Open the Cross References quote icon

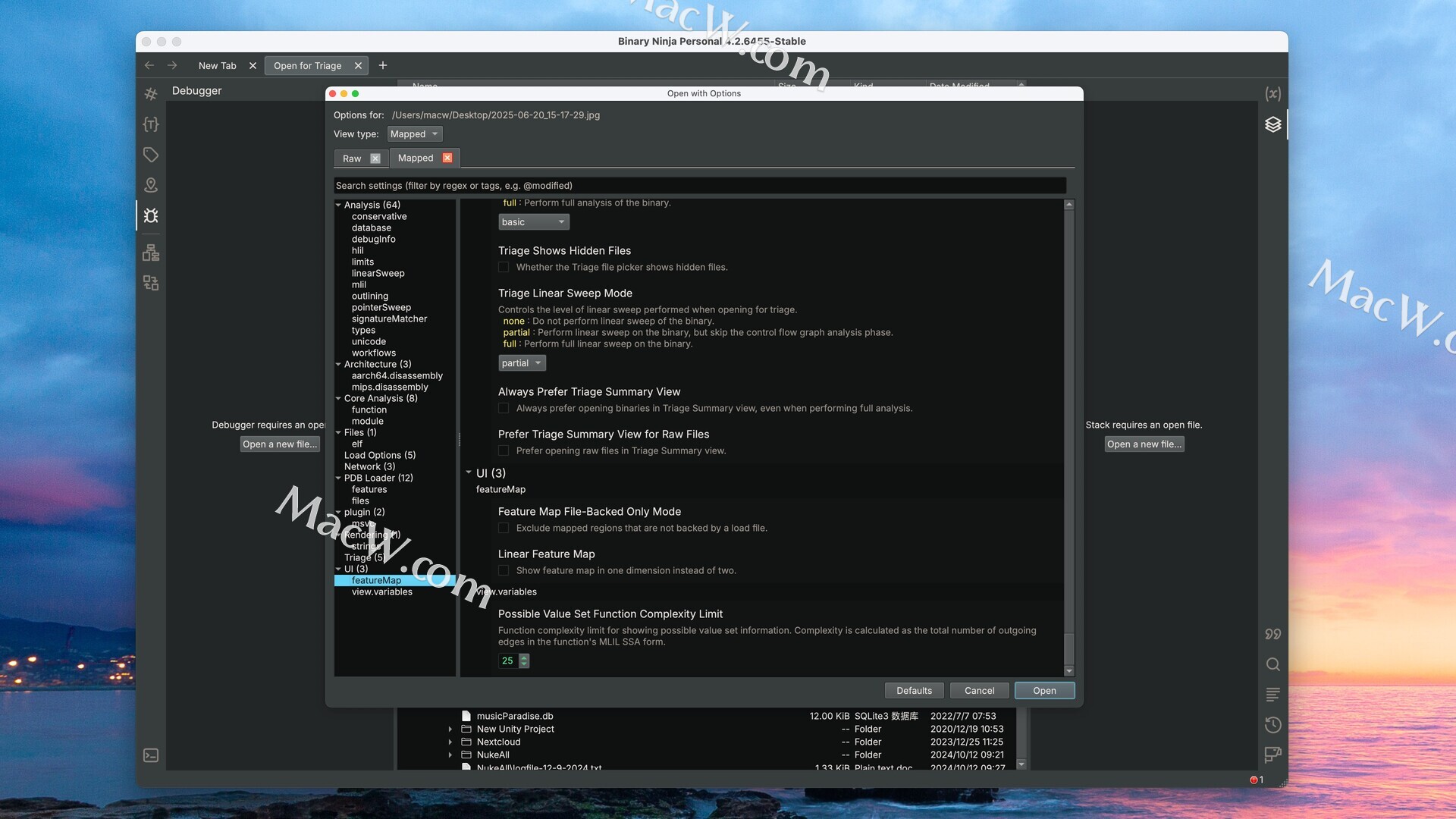point(1273,634)
